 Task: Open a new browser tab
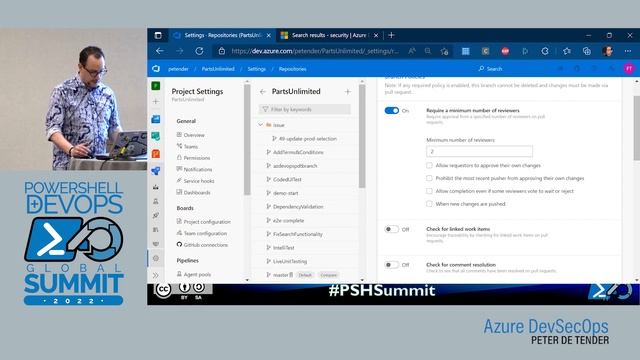(391, 36)
